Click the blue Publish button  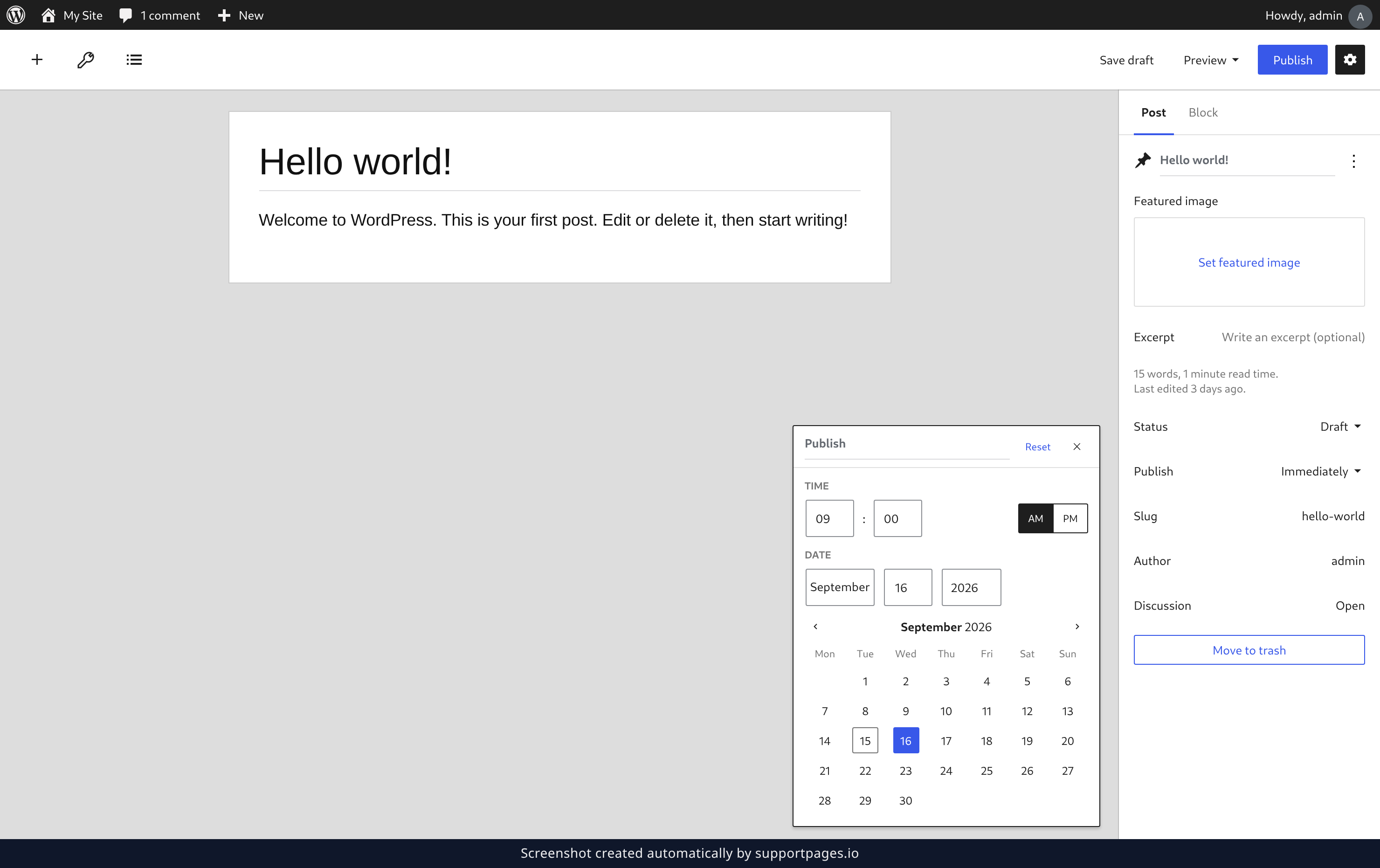pos(1292,60)
